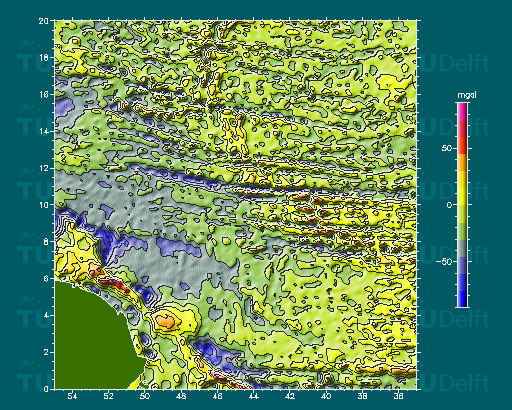Click the '36' tick label on the horizontal axis

(x=399, y=396)
